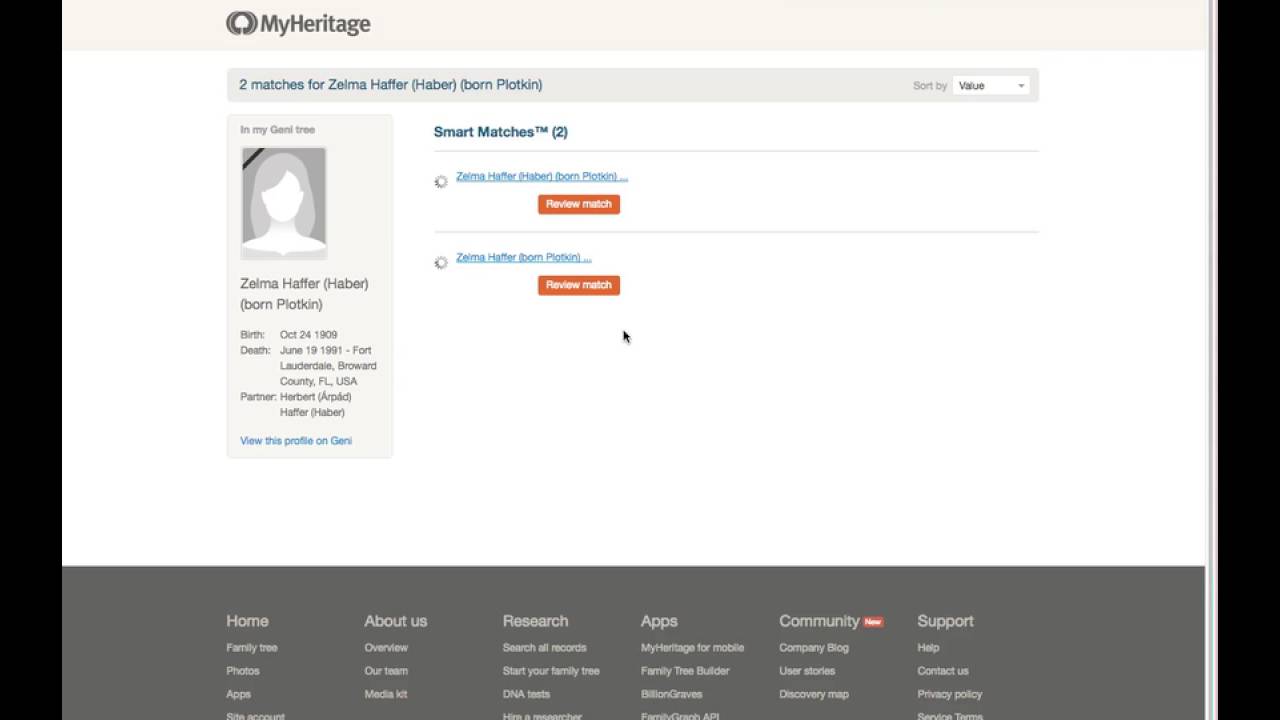The width and height of the screenshot is (1280, 720).
Task: Open footer 'Discovery map' link
Action: [814, 694]
